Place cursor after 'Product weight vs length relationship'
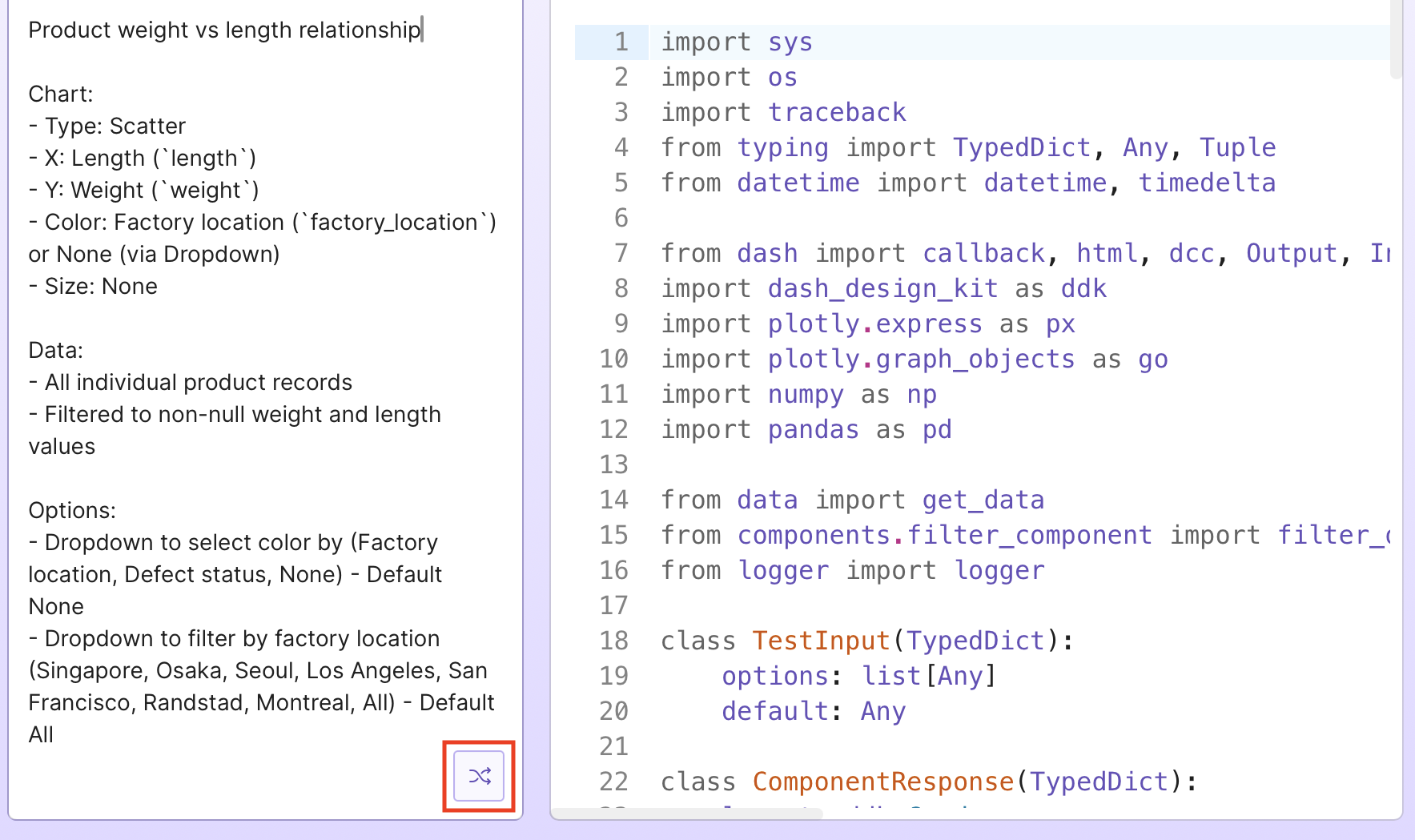The height and width of the screenshot is (840, 1415). 421,30
